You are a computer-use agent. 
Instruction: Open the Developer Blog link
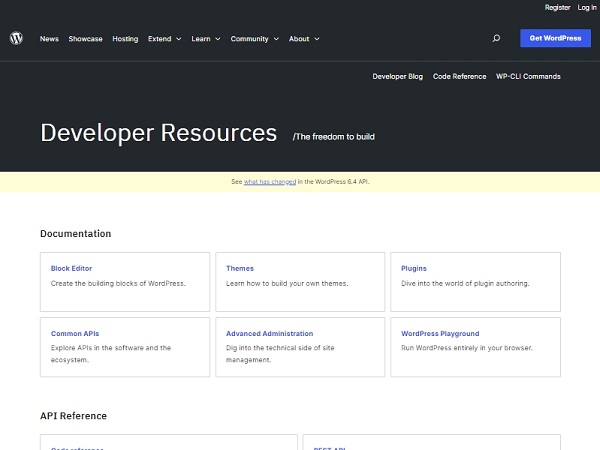tap(398, 77)
